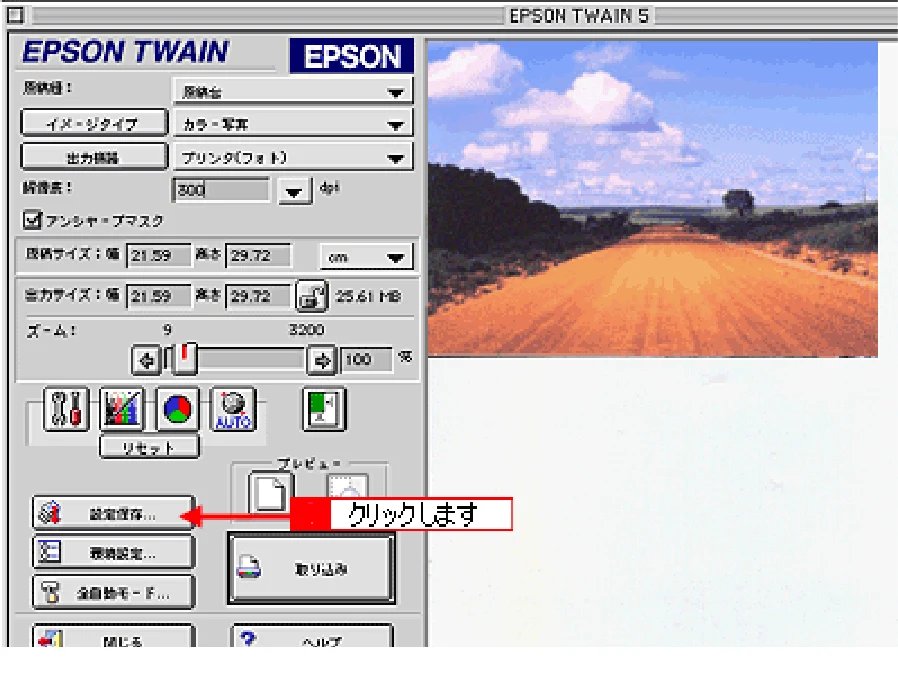Screen dimensions: 898x673
Task: Click the document size height field 29.72
Action: pyautogui.click(x=258, y=256)
